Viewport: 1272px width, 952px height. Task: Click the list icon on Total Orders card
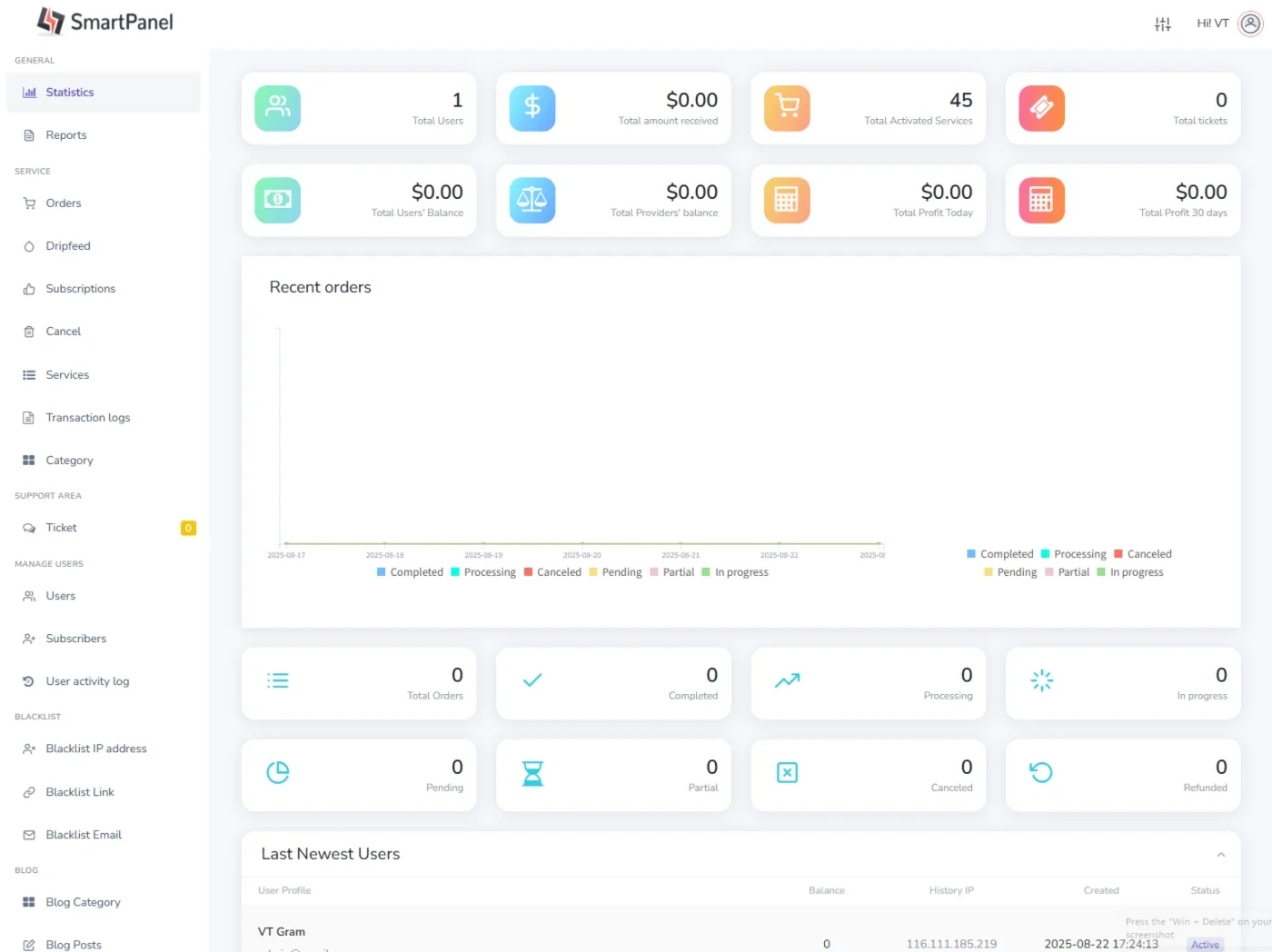[278, 680]
